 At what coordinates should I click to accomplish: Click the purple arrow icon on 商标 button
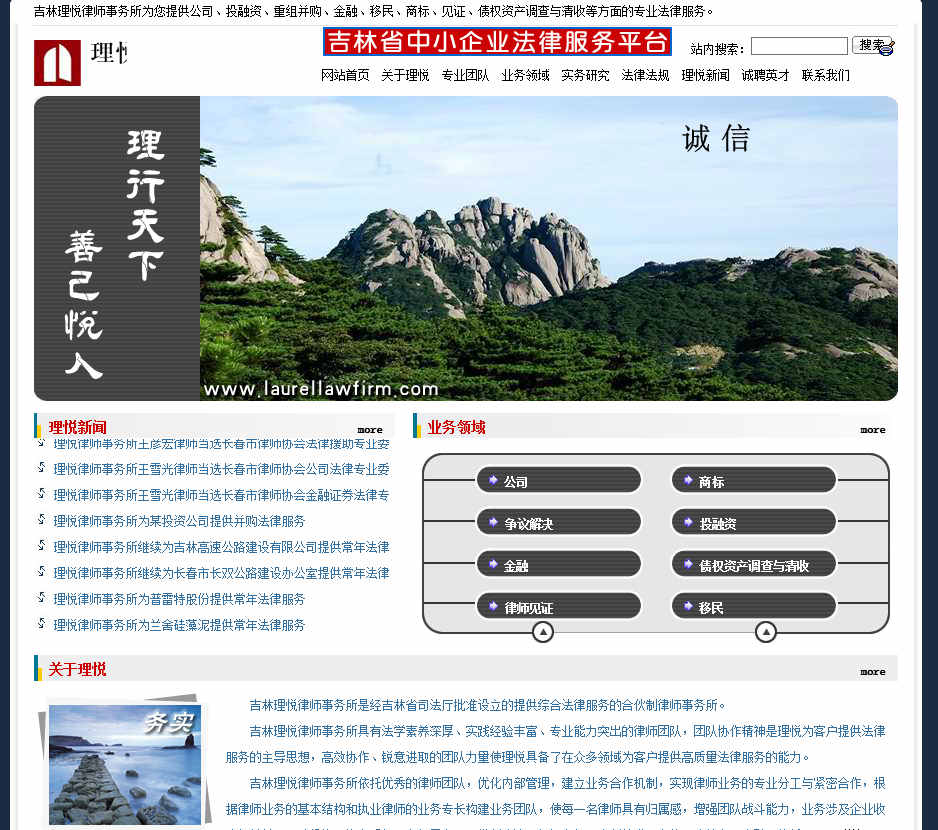(x=686, y=479)
